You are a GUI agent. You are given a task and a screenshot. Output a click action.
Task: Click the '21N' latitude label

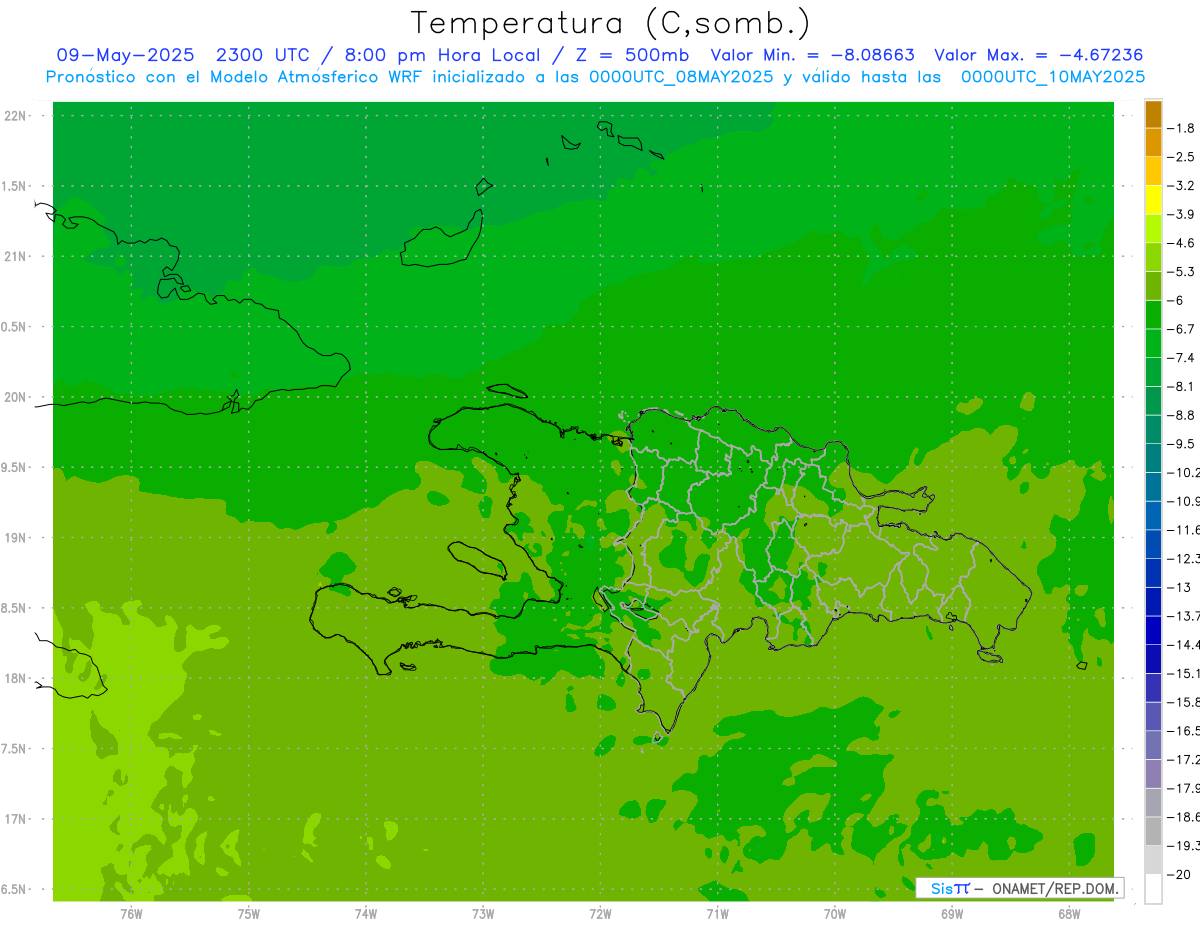[x=15, y=256]
